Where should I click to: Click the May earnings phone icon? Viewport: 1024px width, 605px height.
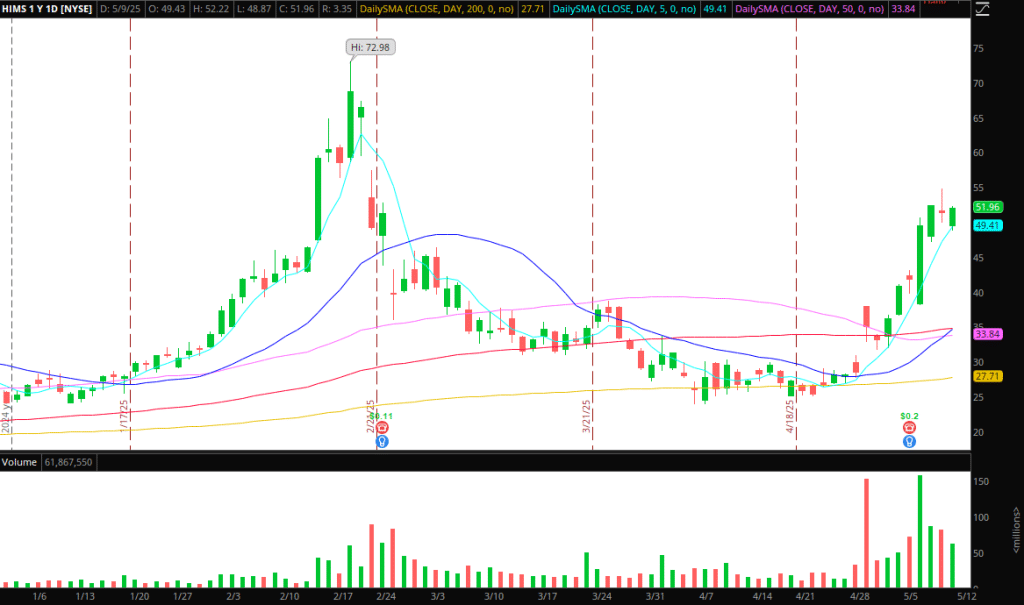point(909,427)
